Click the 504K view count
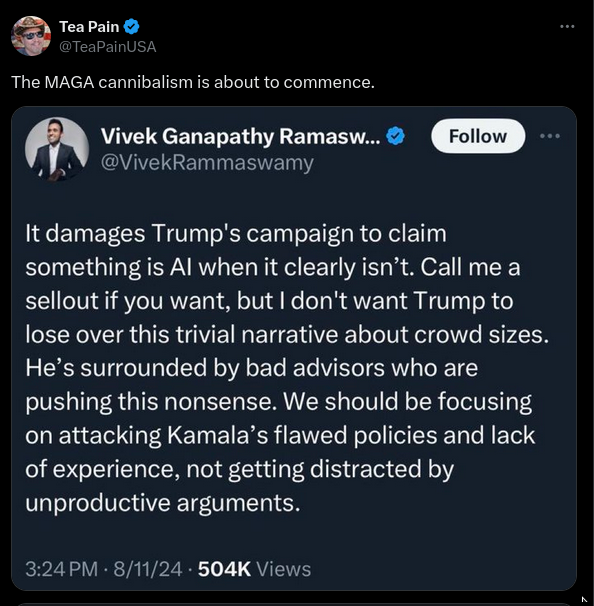This screenshot has height=606, width=594. [224, 569]
